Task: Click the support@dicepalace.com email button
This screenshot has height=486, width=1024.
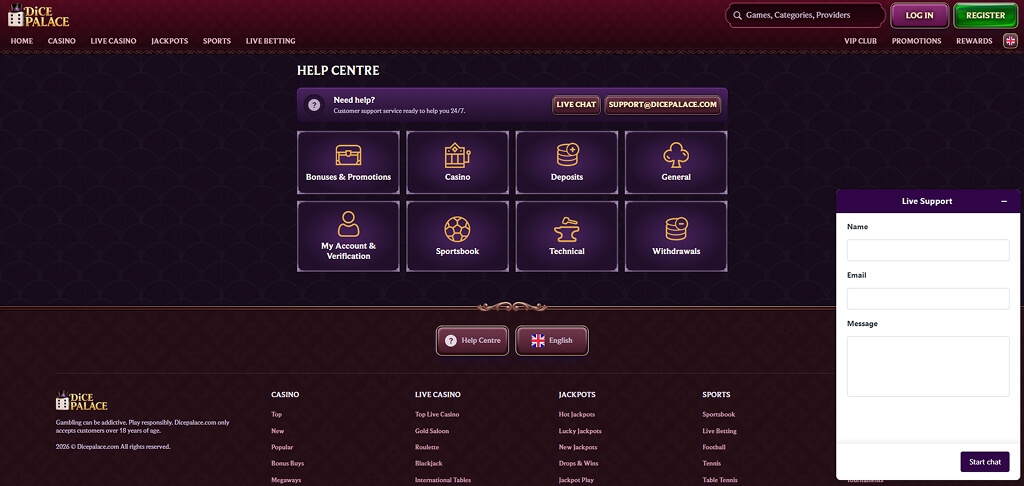Action: pos(662,105)
